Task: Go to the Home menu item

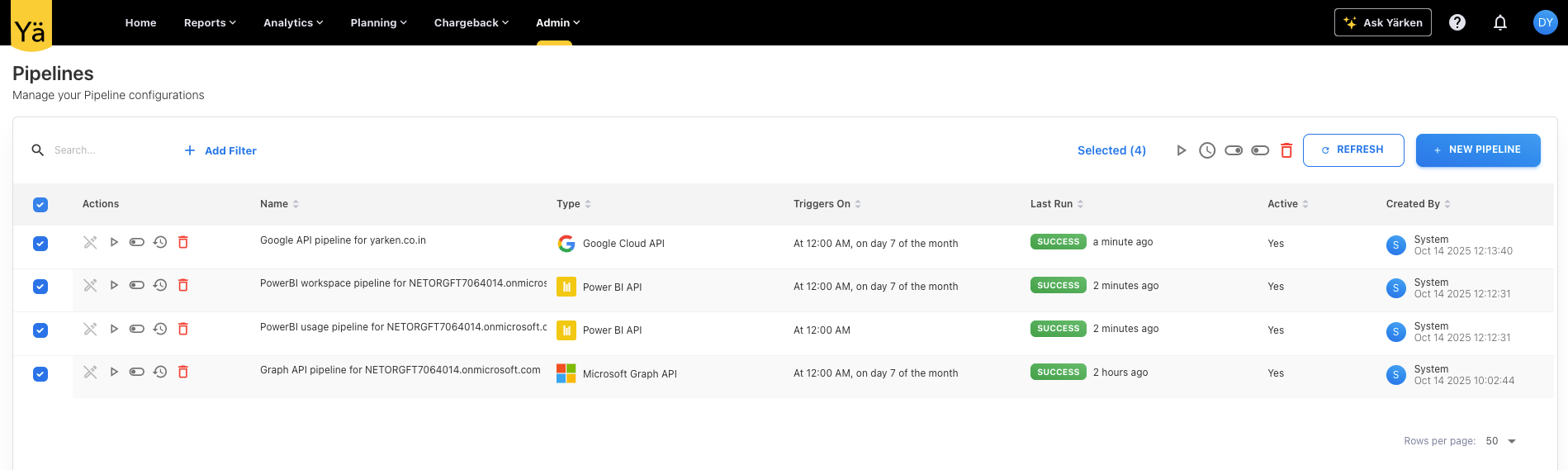Action: [140, 22]
